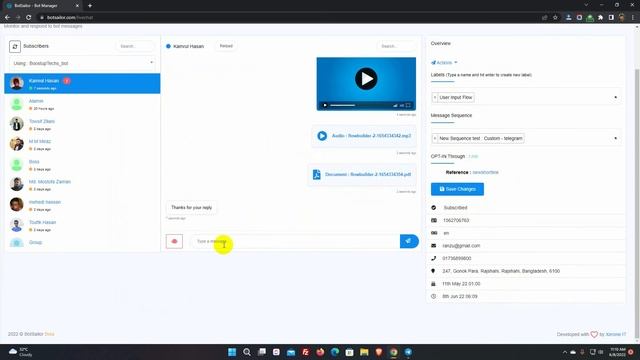Viewport: 640px width, 360px height.
Task: Click the page vertical scrollbar
Action: point(637,204)
